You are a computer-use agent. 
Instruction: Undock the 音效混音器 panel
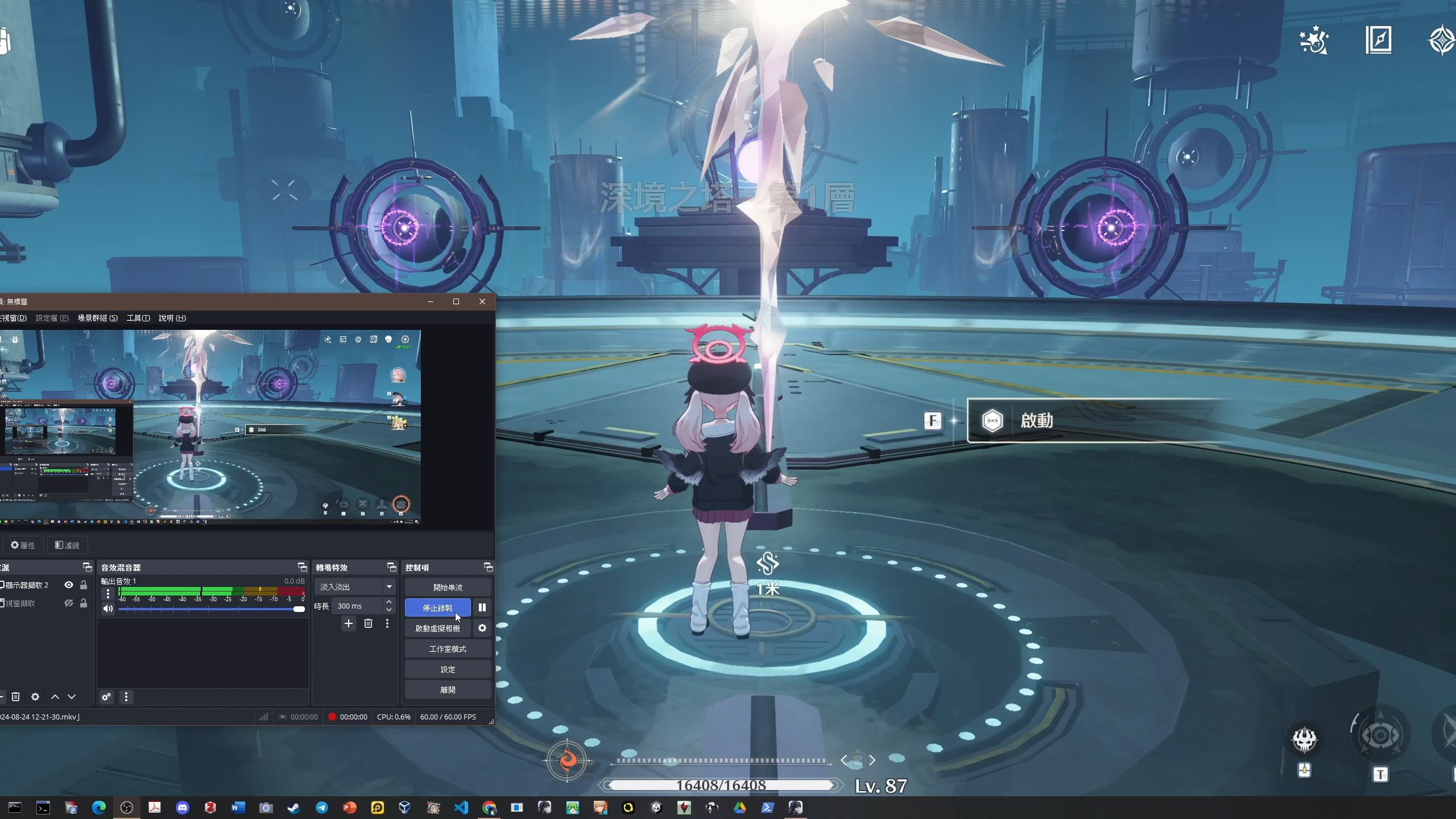coord(302,567)
